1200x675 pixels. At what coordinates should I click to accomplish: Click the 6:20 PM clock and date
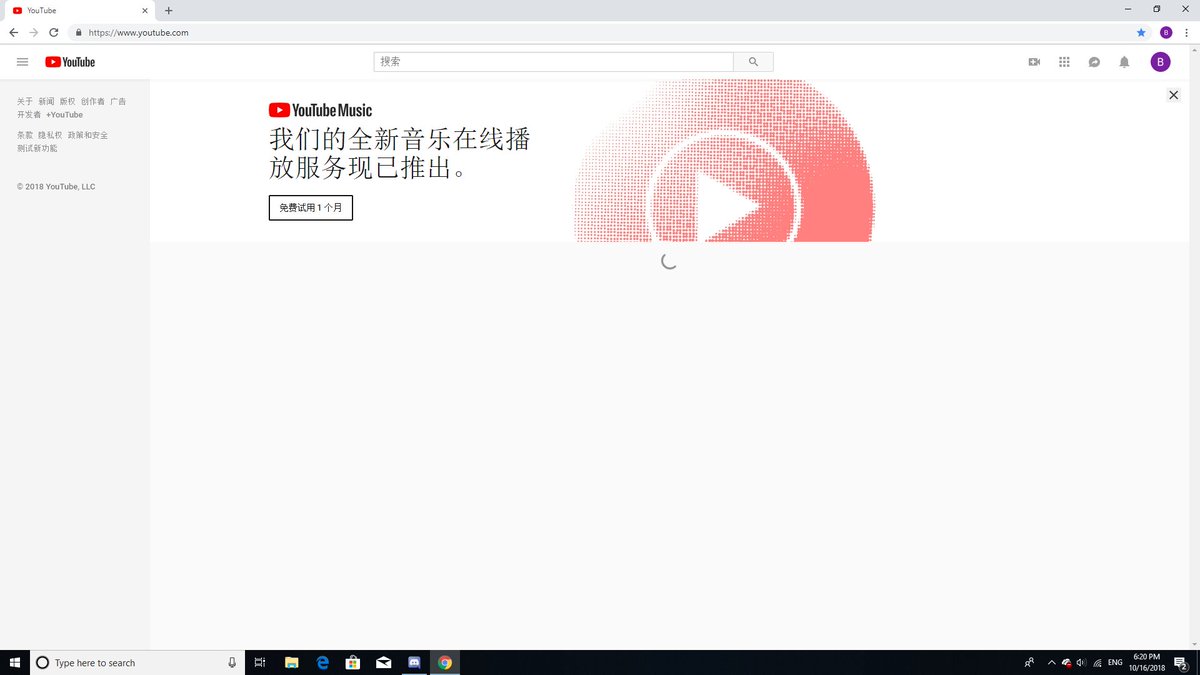(1147, 662)
